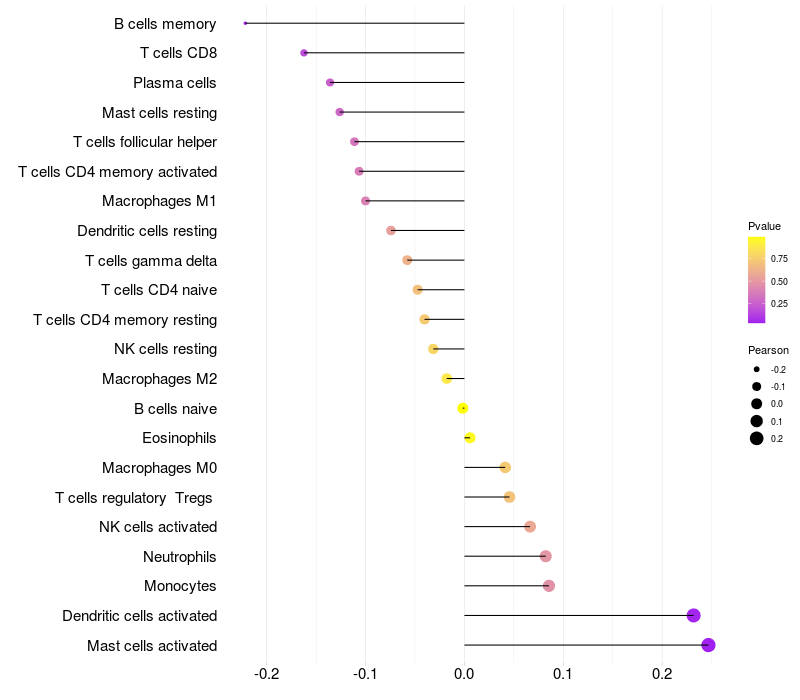The width and height of the screenshot is (800, 700).
Task: Click the Pearson 0.2 legend circle
Action: pyautogui.click(x=757, y=438)
